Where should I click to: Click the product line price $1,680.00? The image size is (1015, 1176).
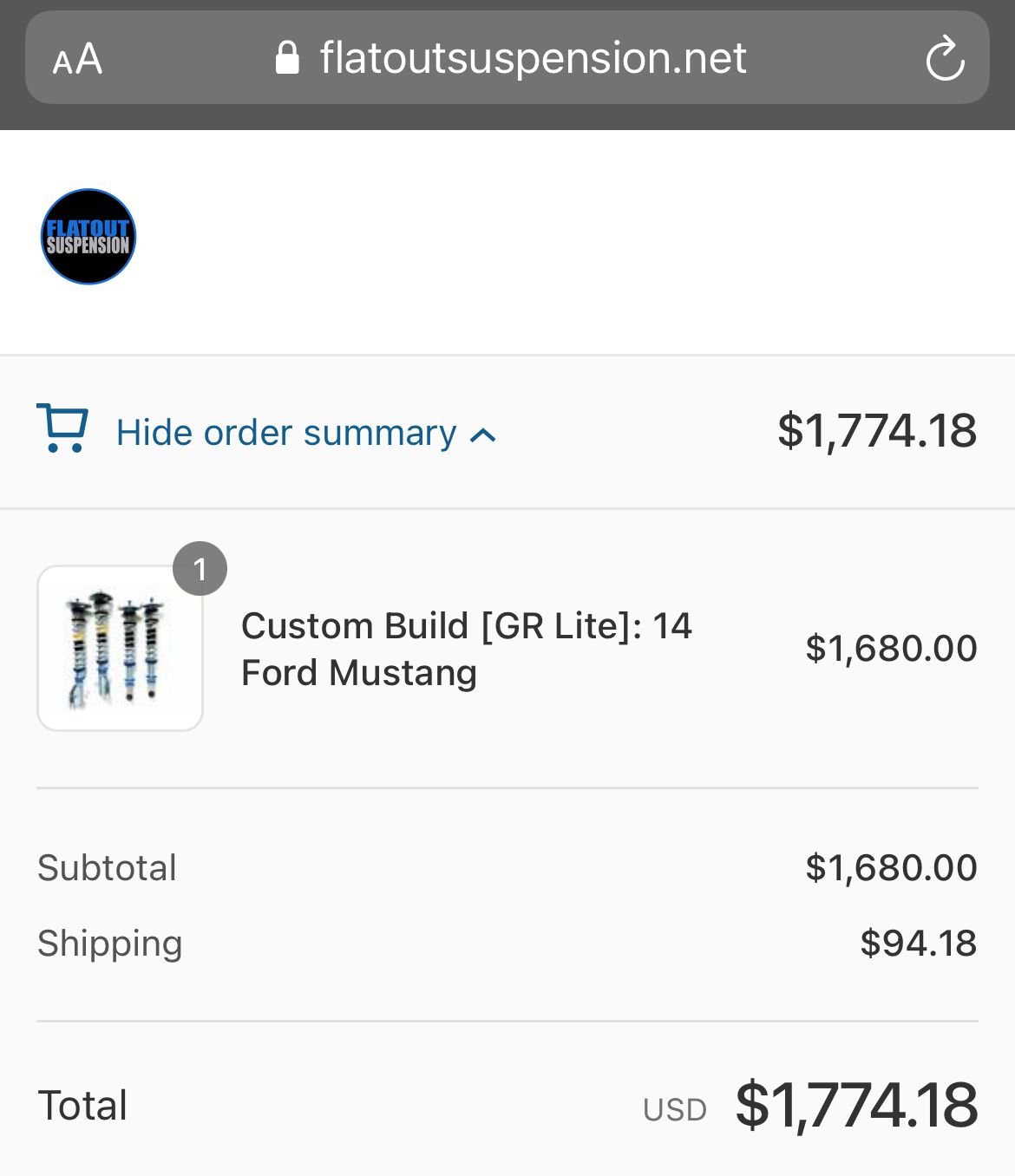coord(891,649)
